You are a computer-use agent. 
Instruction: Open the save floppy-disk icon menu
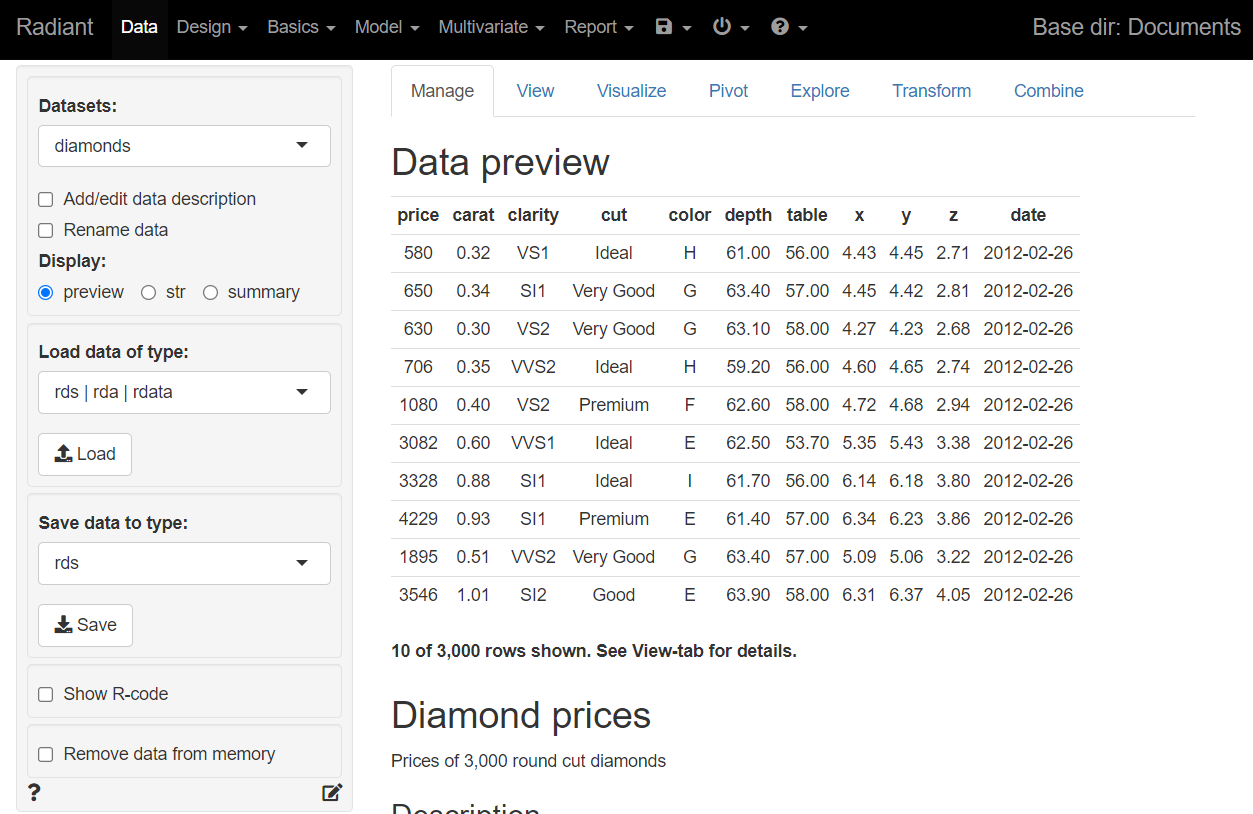pos(672,27)
